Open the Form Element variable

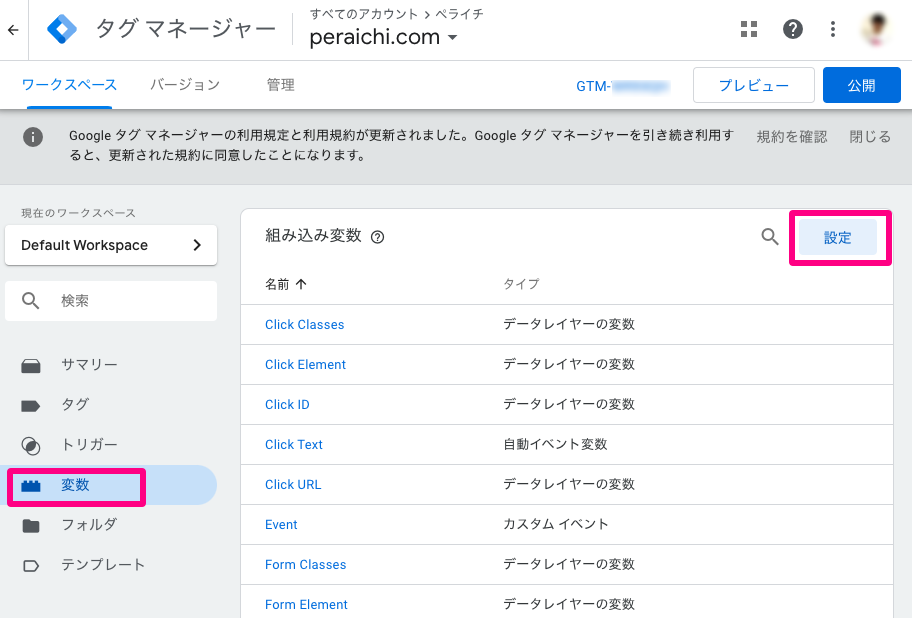306,605
